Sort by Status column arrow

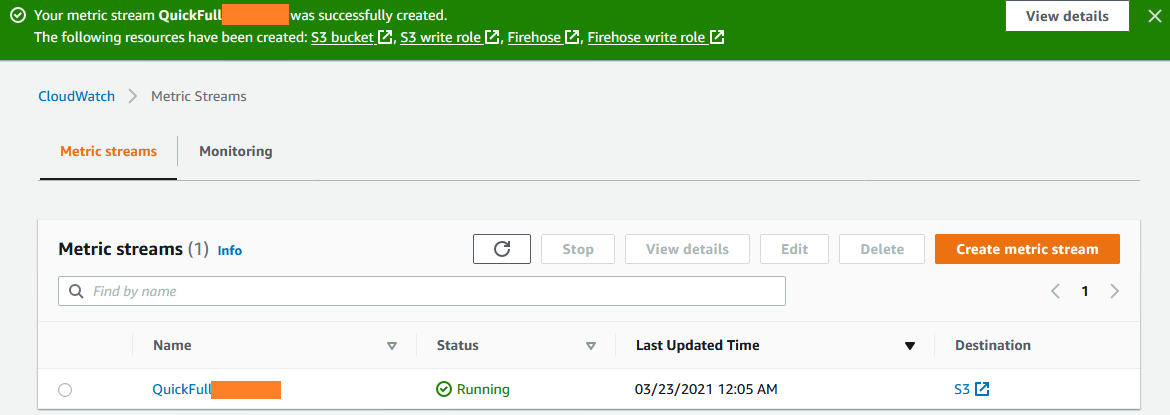coord(591,346)
